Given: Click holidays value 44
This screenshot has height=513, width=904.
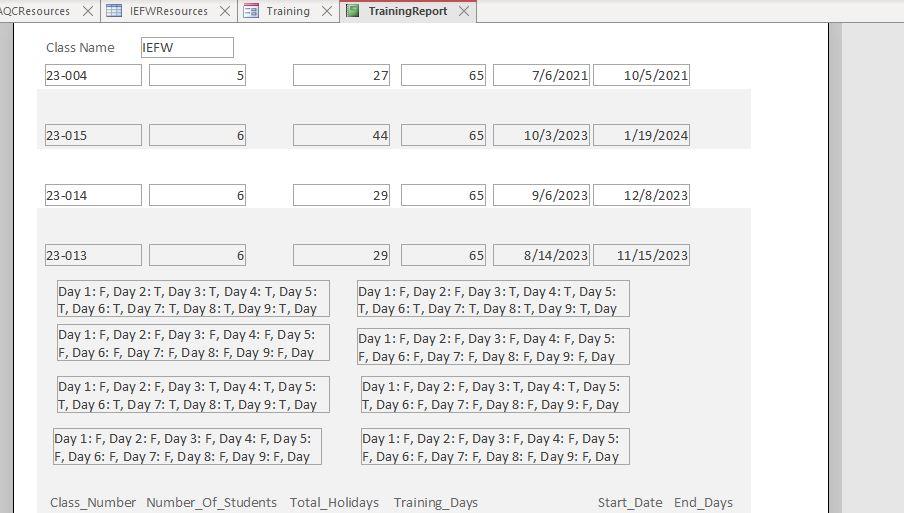Looking at the screenshot, I should 341,135.
